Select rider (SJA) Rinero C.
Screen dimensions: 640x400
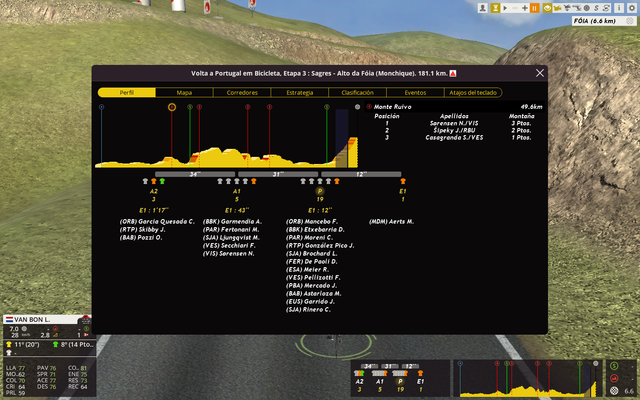coord(308,310)
